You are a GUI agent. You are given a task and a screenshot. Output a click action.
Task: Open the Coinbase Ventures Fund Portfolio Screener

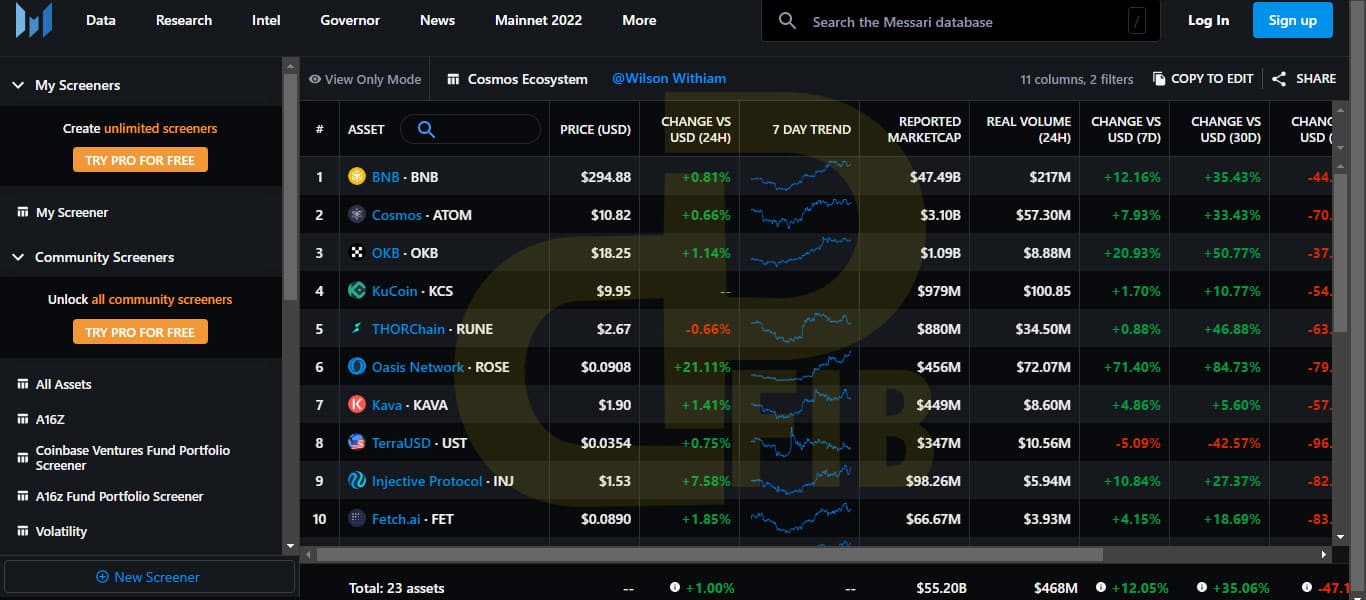[133, 458]
